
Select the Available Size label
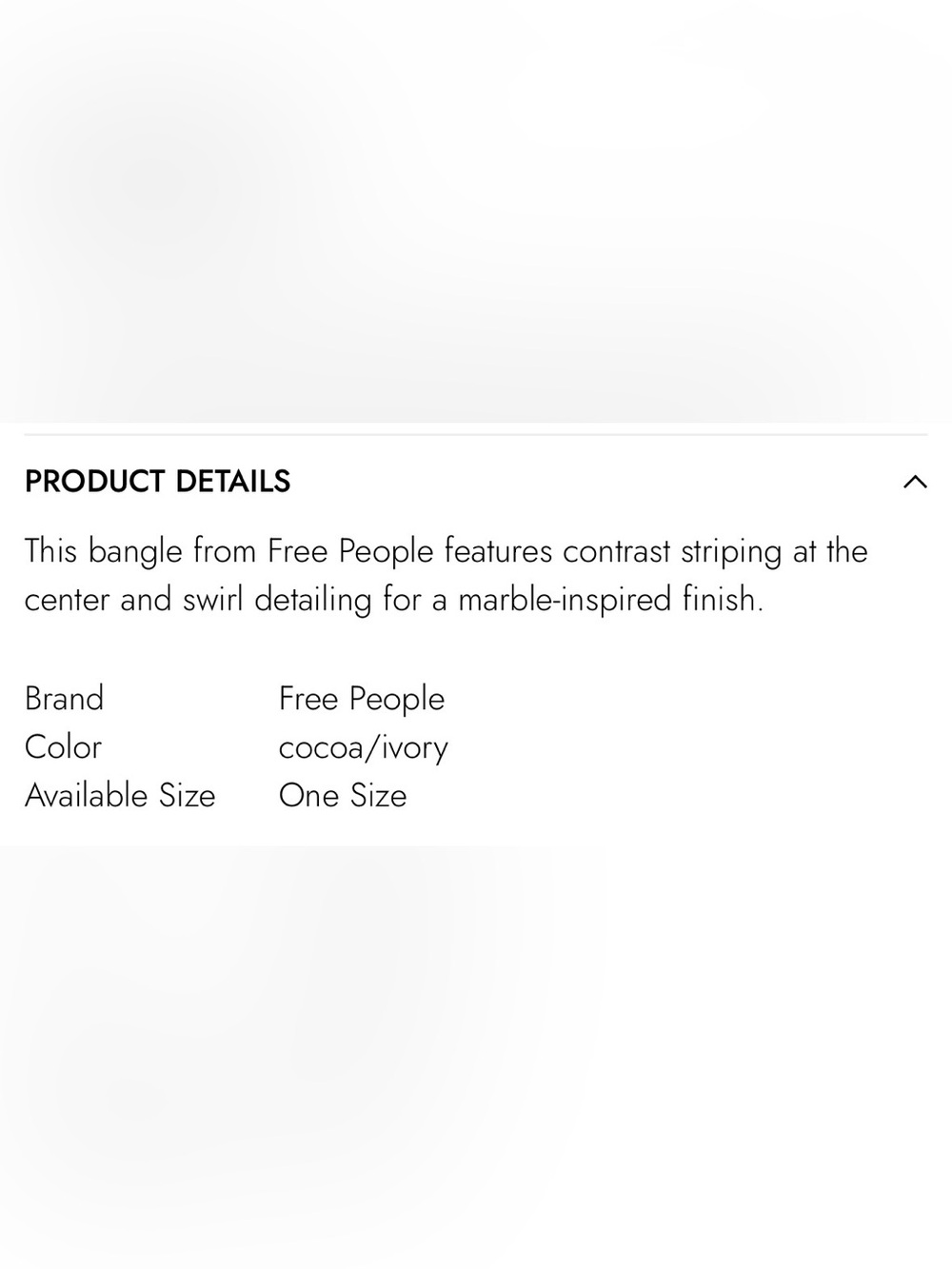(120, 796)
